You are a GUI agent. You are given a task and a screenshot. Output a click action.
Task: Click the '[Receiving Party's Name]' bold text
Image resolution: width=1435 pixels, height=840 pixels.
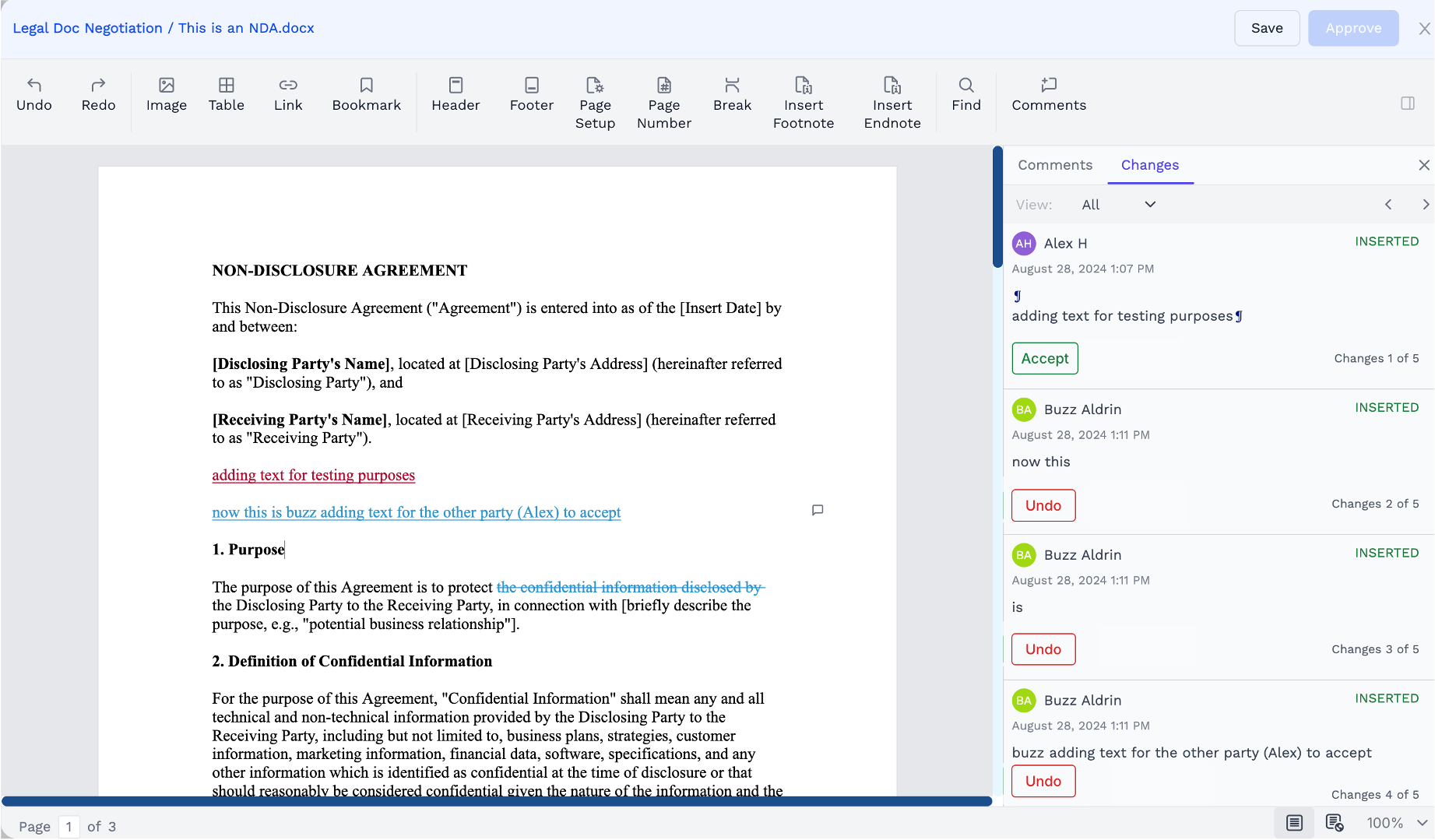point(300,420)
